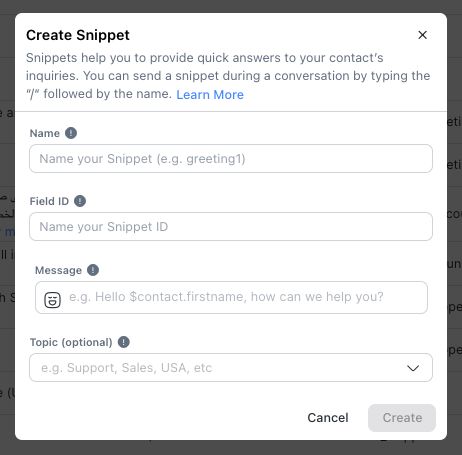
Task: Click the Topic (optional) label
Action: 71,342
